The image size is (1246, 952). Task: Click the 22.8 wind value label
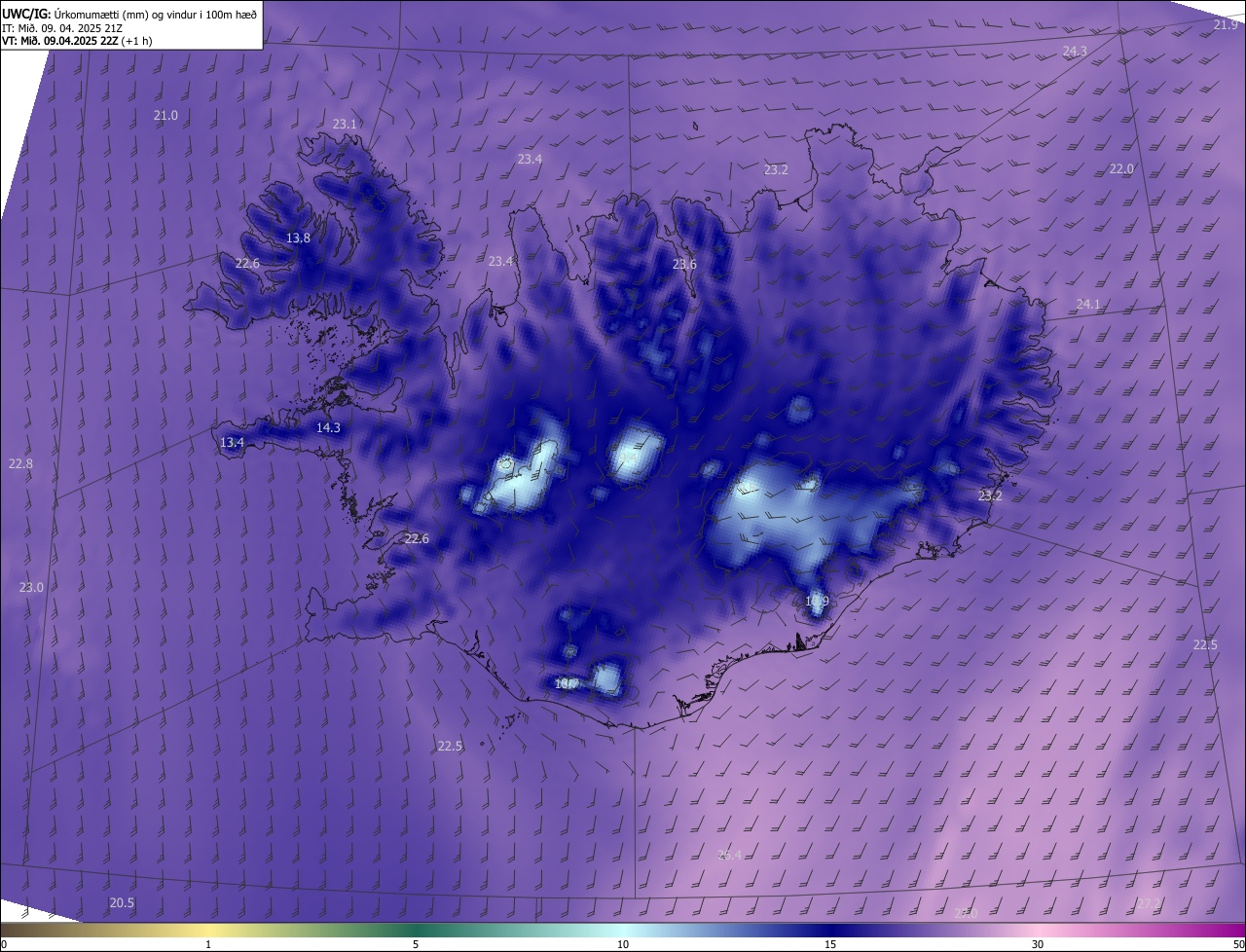[x=20, y=464]
